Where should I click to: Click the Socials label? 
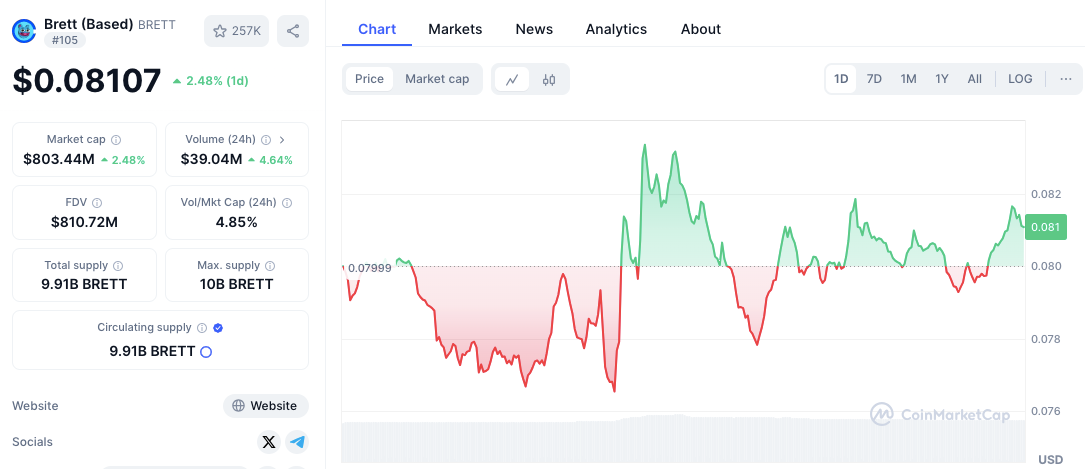coord(33,441)
